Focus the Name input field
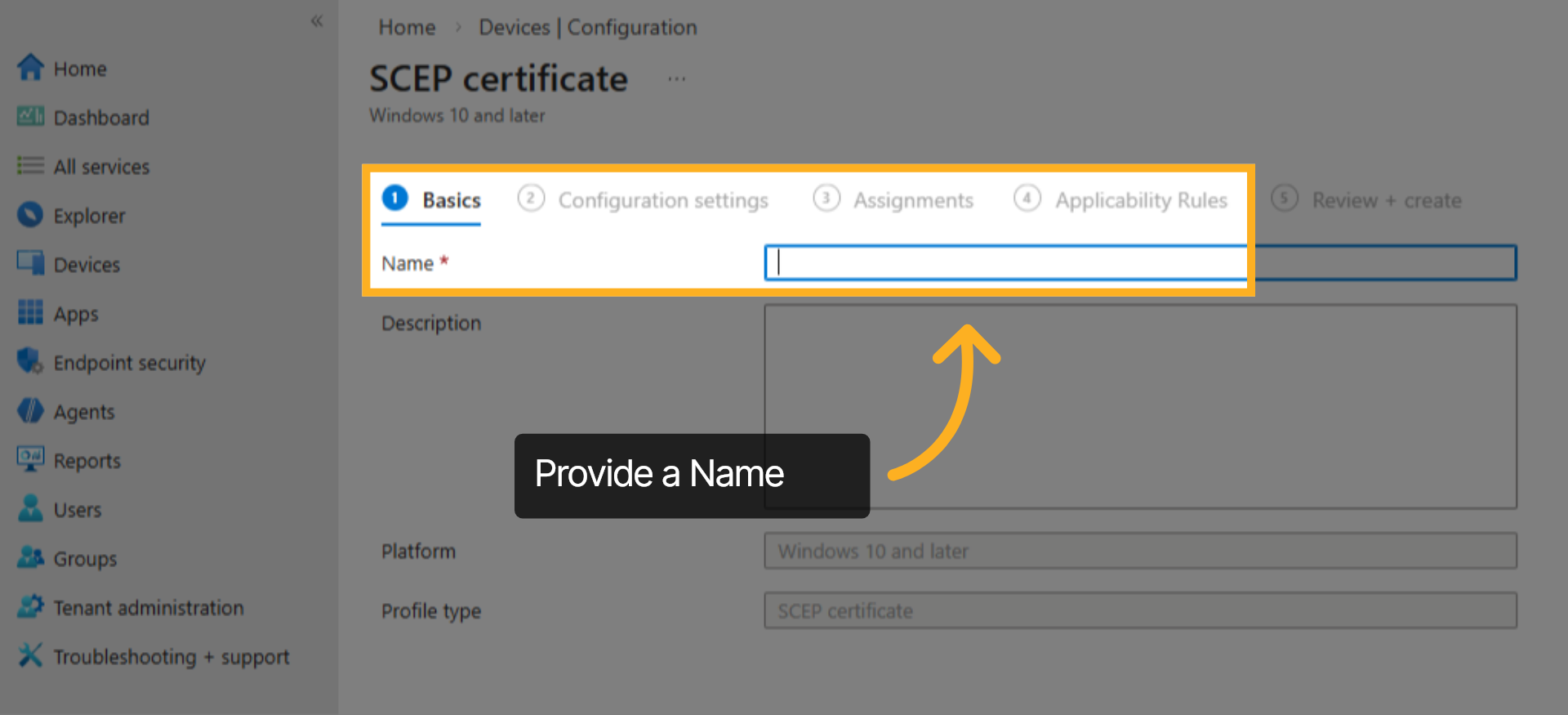Viewport: 1568px width, 715px height. coord(1140,263)
